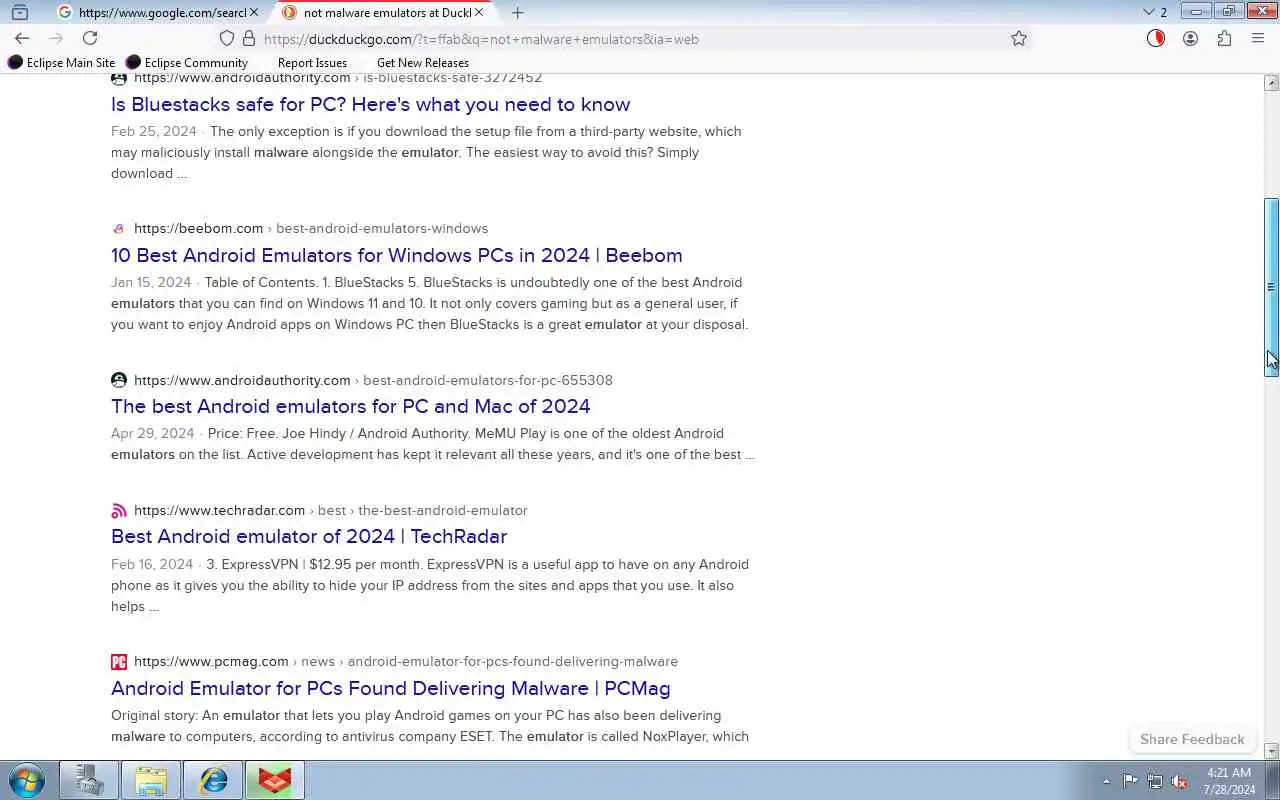Open the red extension icon in toolbar
Viewport: 1280px width, 800px height.
click(x=1156, y=38)
